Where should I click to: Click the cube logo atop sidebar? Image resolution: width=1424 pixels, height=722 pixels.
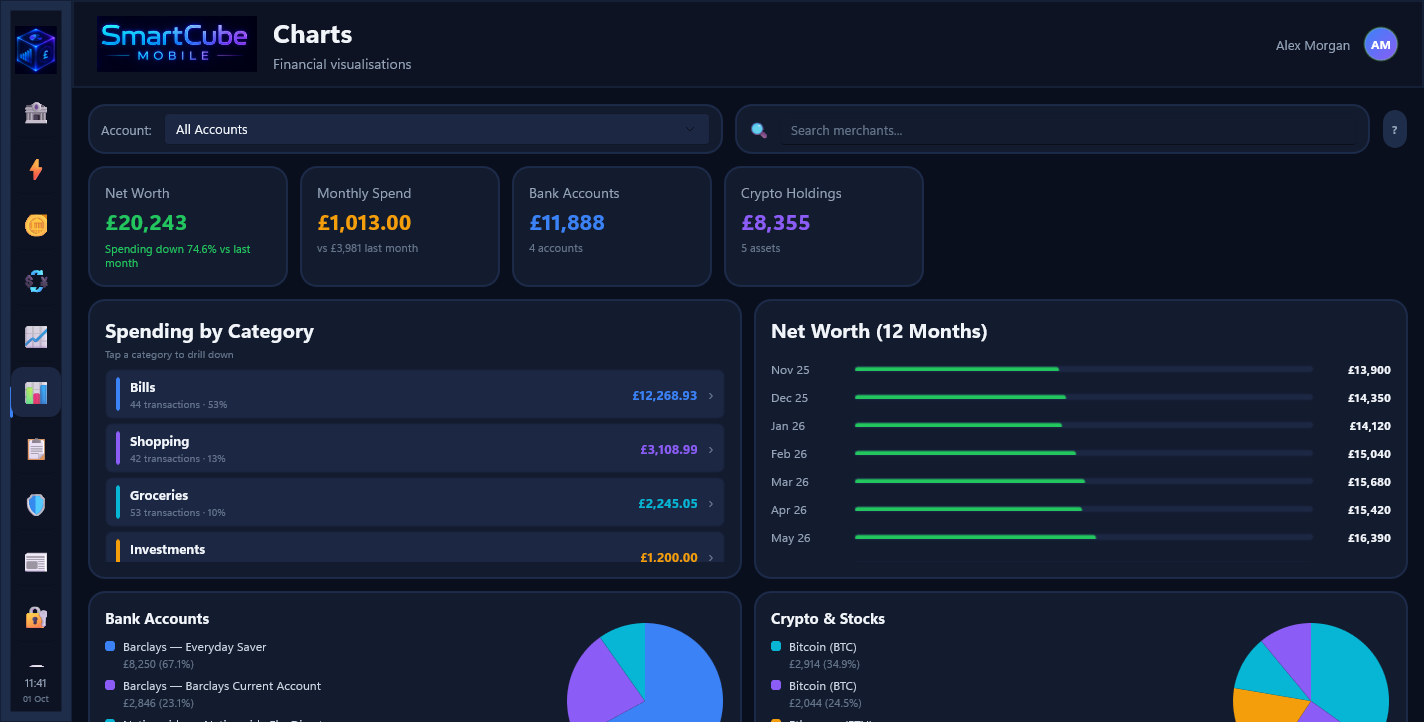point(36,50)
